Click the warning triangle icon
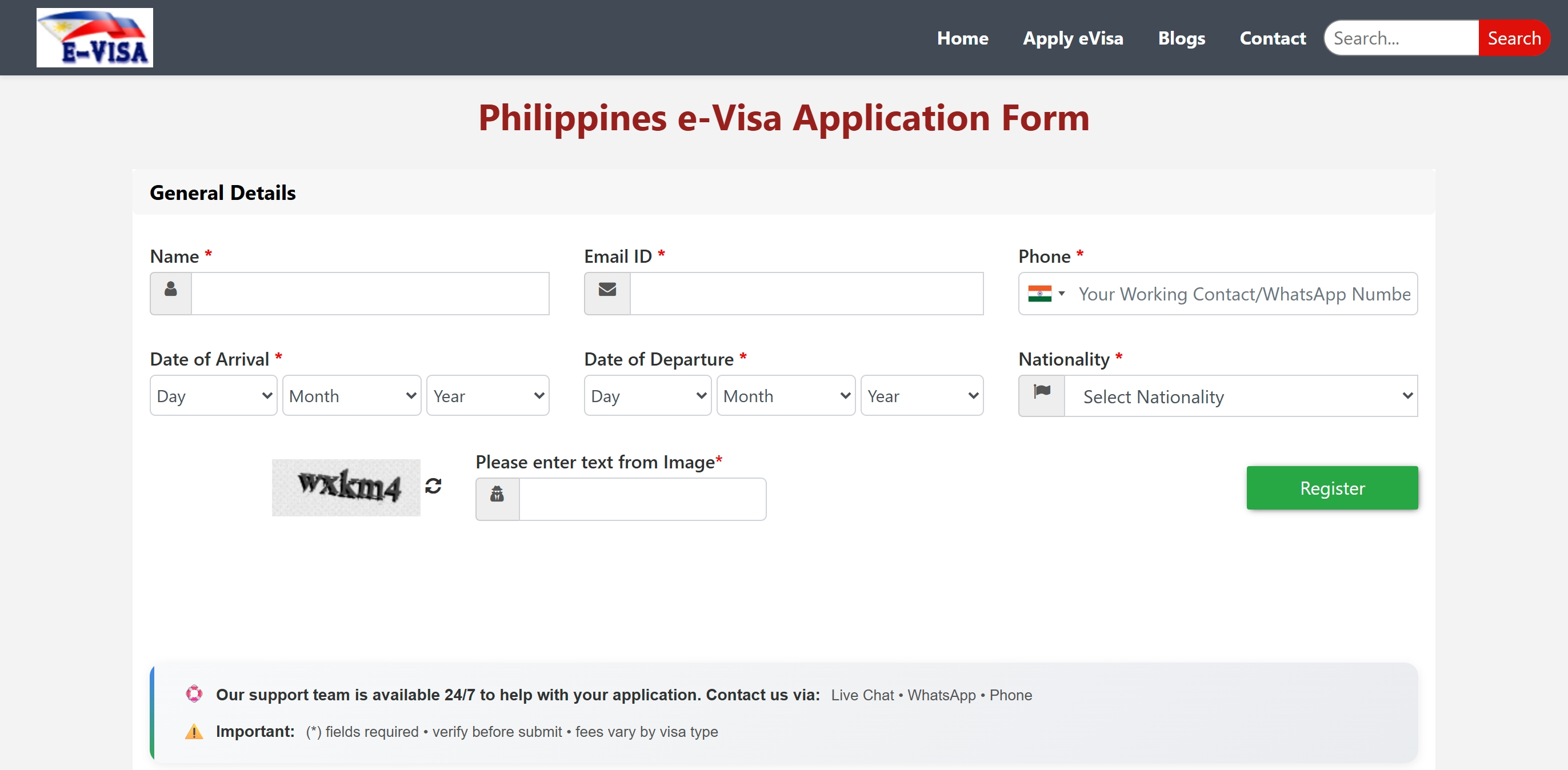This screenshot has height=770, width=1568. click(x=194, y=731)
